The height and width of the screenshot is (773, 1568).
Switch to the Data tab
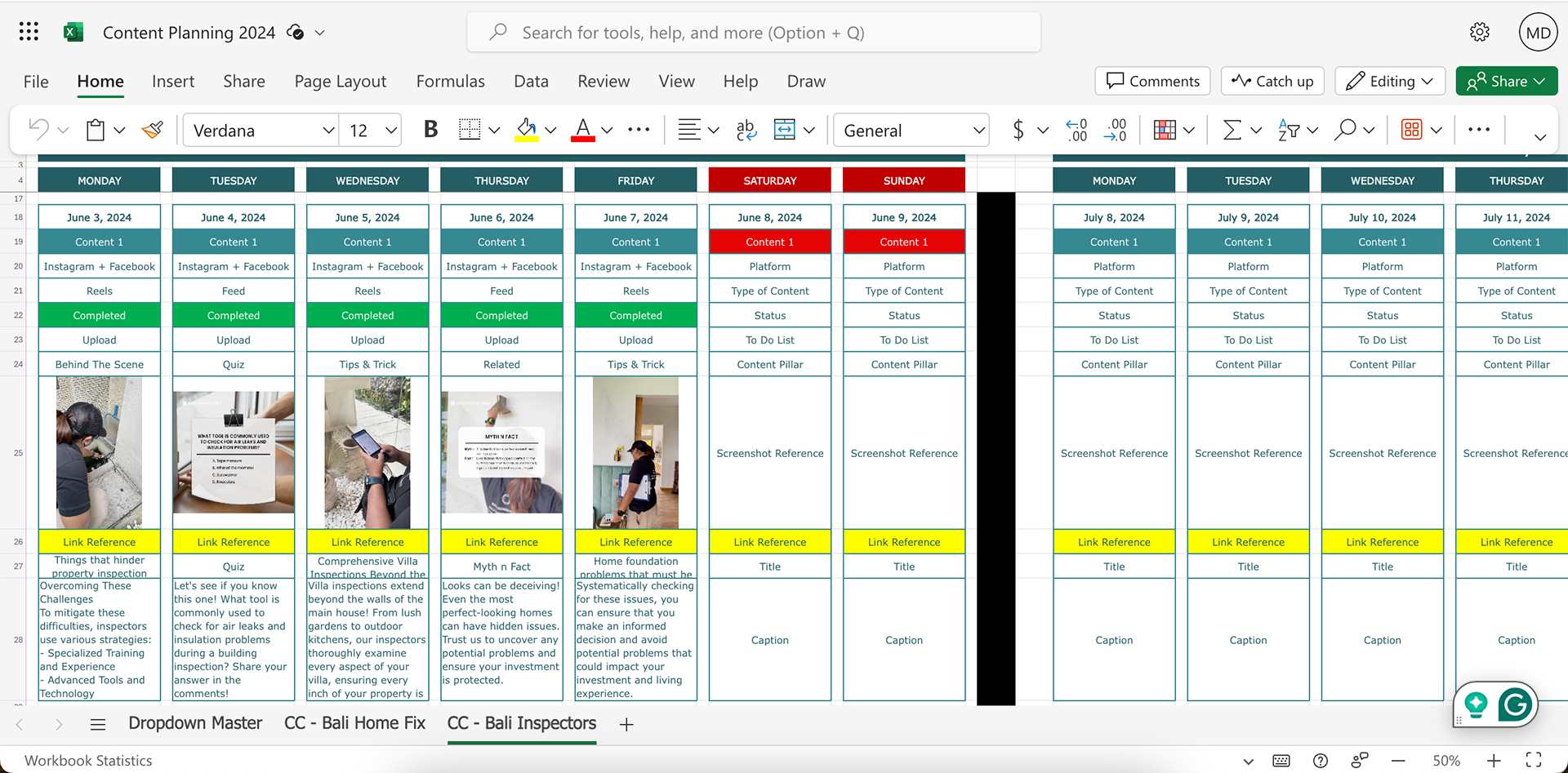[x=531, y=81]
